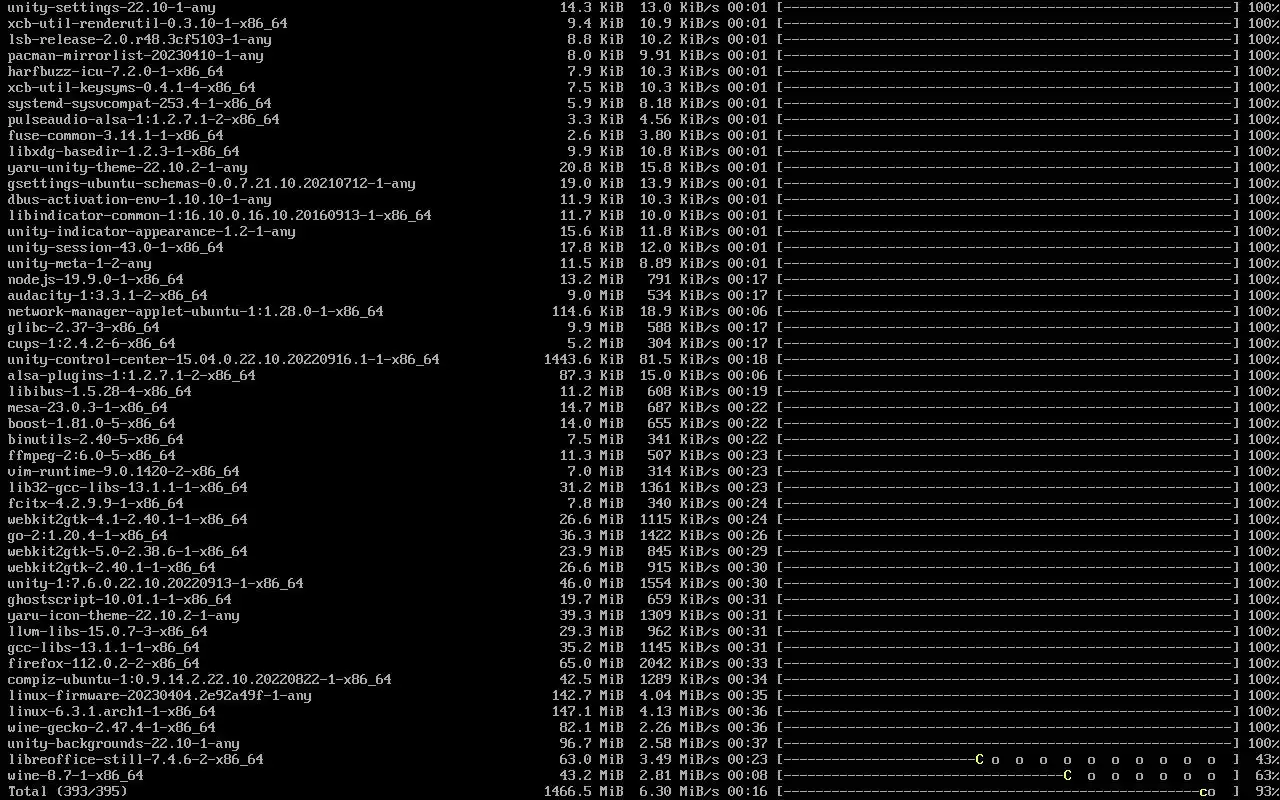The image size is (1280, 800).
Task: Click the libreoffice-still download progress bar
Action: (1008, 759)
